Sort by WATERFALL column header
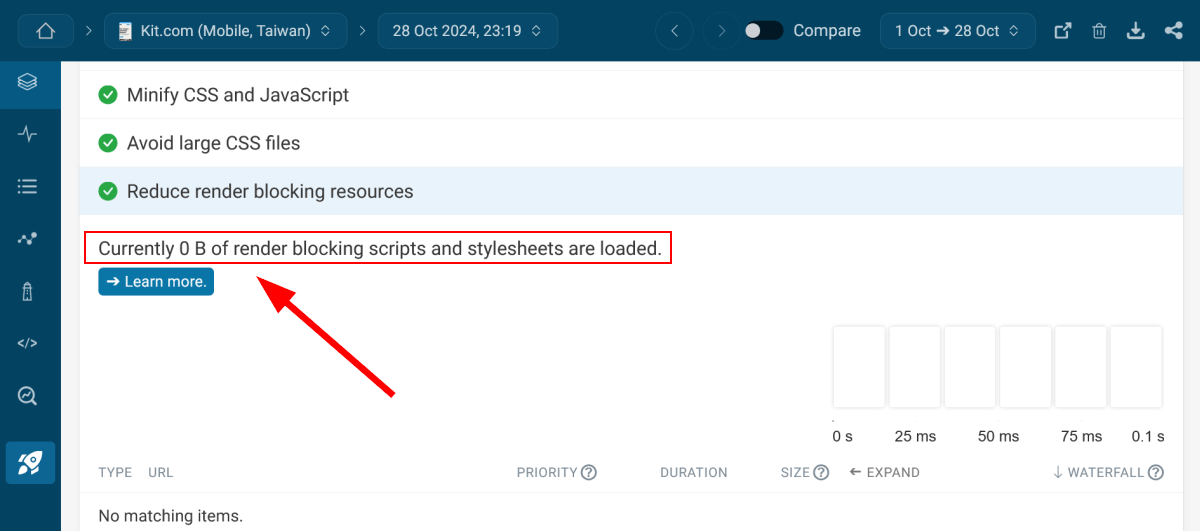 click(1098, 472)
